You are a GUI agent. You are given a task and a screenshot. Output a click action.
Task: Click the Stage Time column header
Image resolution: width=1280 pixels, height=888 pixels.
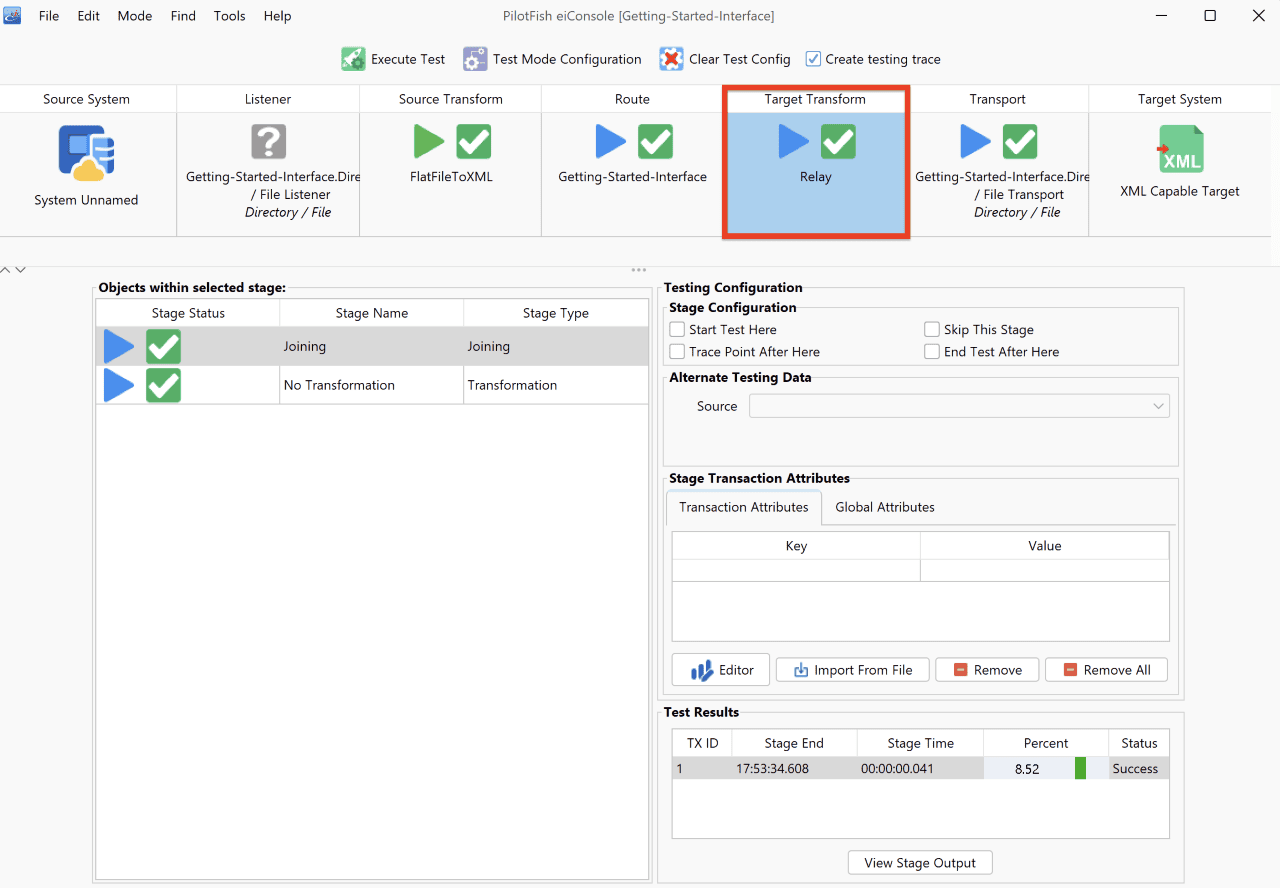[x=920, y=743]
